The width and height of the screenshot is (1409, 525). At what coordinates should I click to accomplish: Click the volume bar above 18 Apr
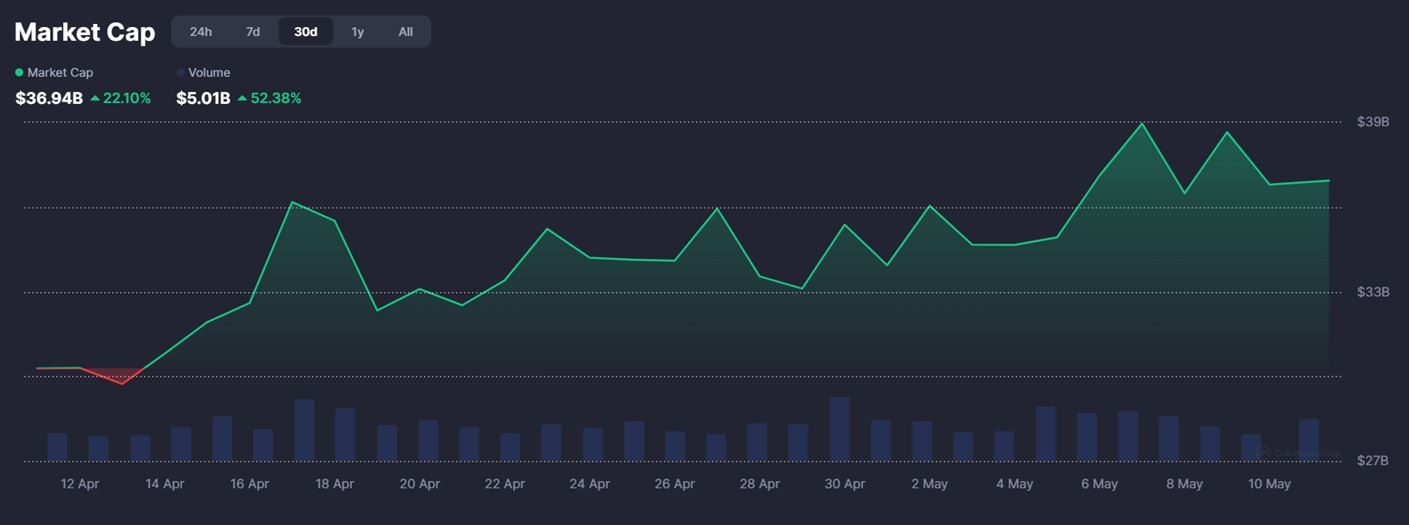pyautogui.click(x=345, y=434)
